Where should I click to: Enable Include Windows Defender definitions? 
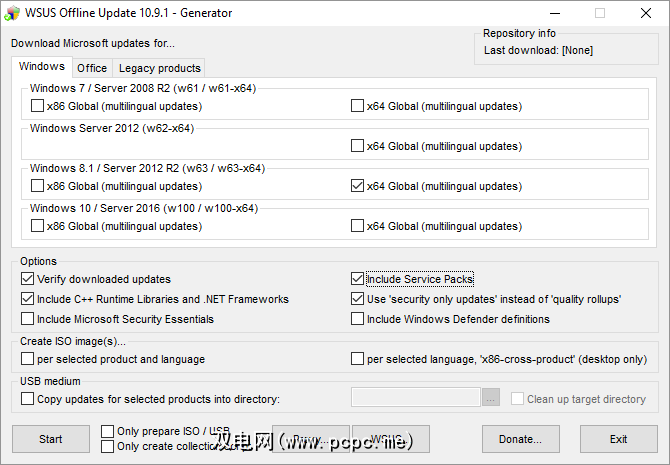click(358, 319)
